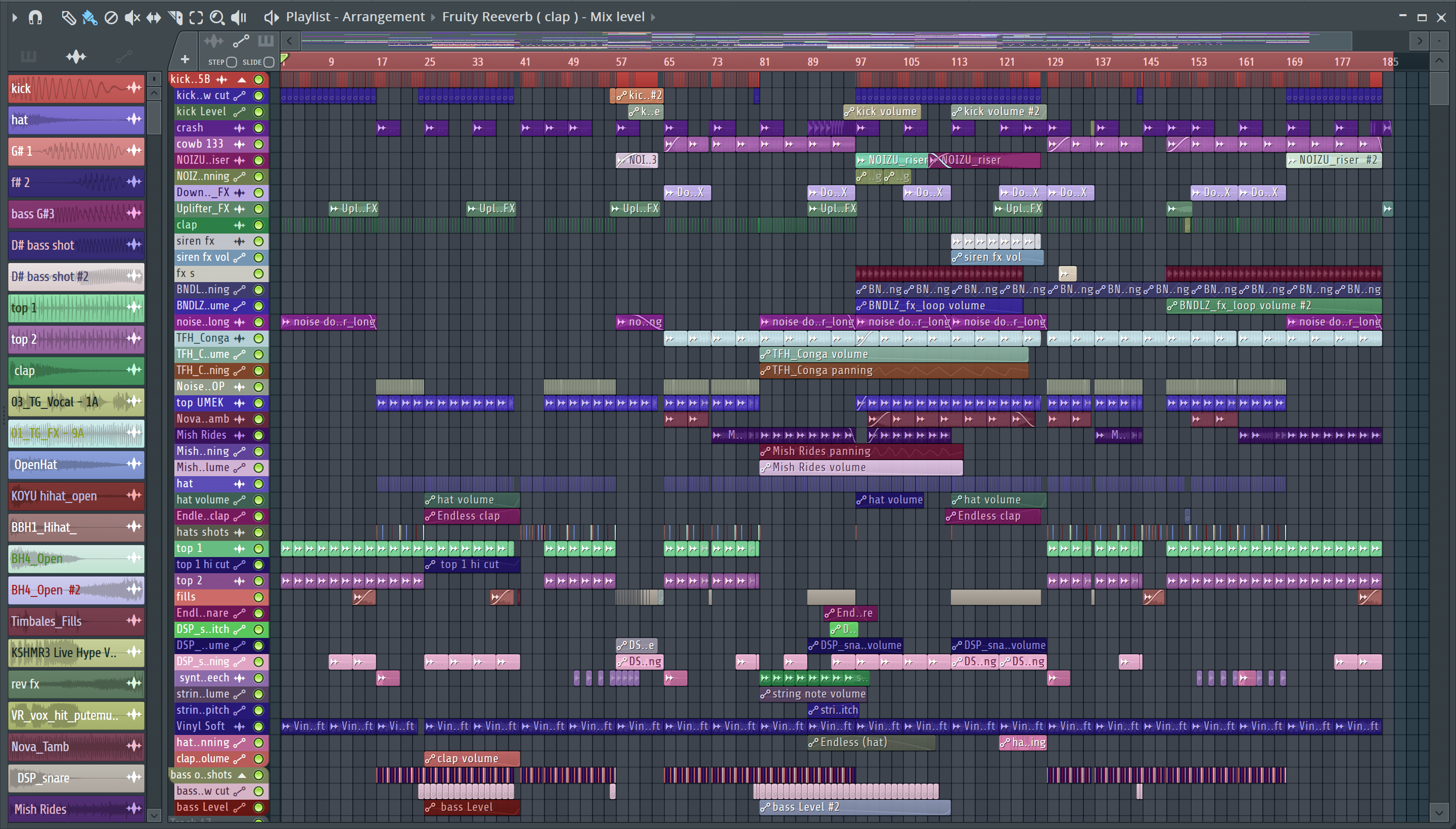Click the waveform icon on clap picker item
1456x829 pixels.
134,370
